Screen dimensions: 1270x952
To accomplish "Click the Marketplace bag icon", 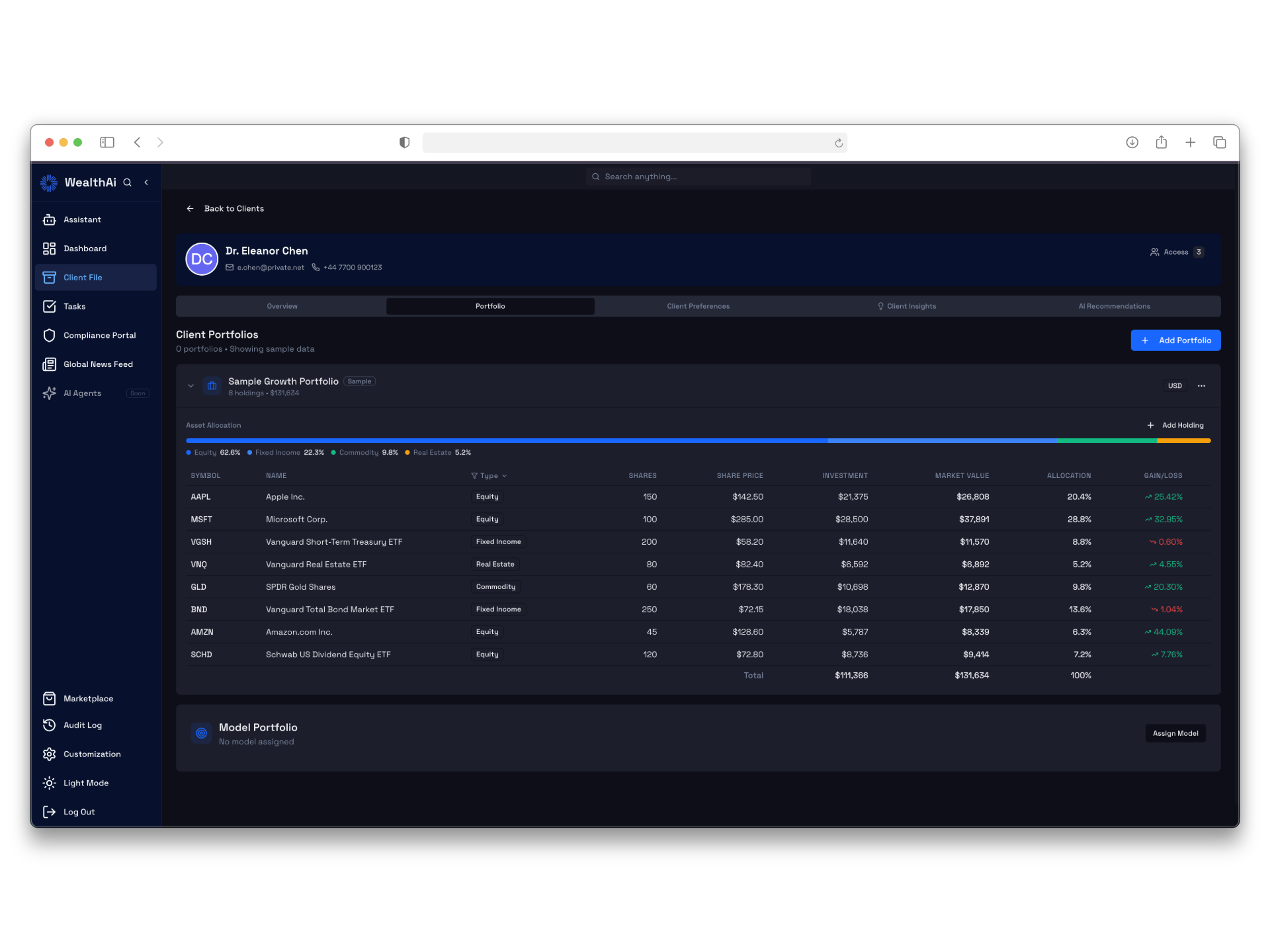I will (49, 699).
